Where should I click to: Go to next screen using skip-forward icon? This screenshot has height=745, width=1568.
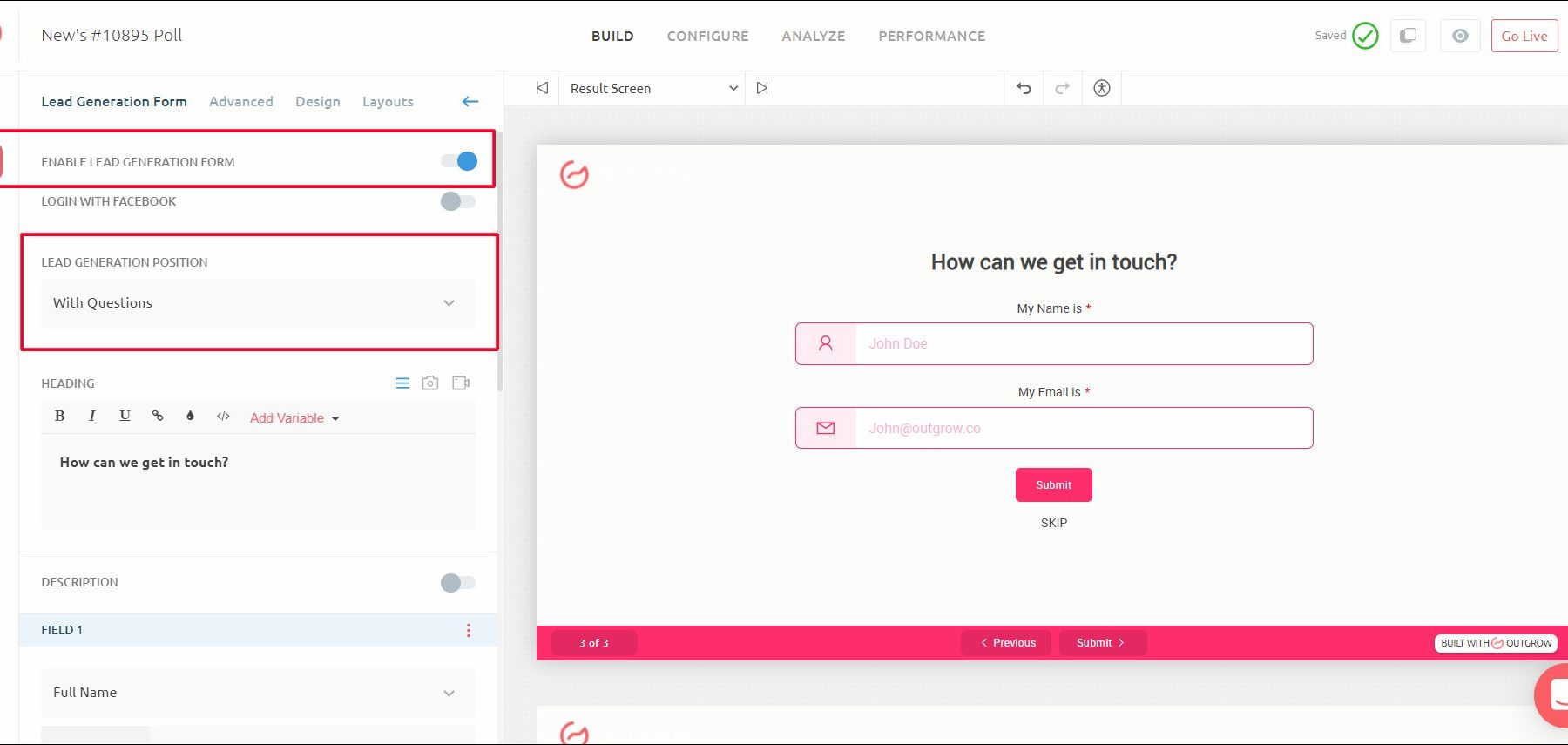click(x=762, y=88)
